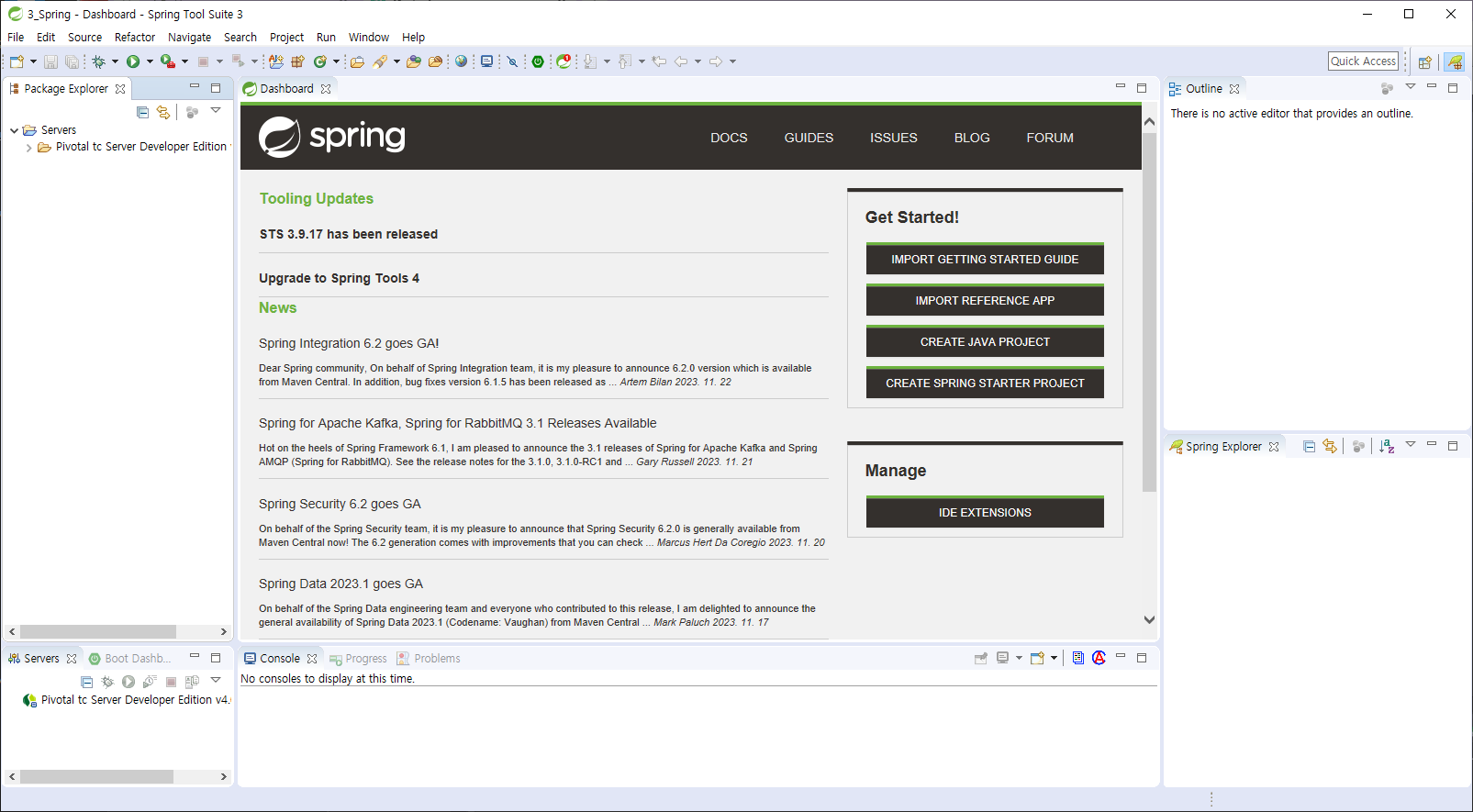
Task: Click the New wizard icon in toolbar
Action: click(x=17, y=61)
